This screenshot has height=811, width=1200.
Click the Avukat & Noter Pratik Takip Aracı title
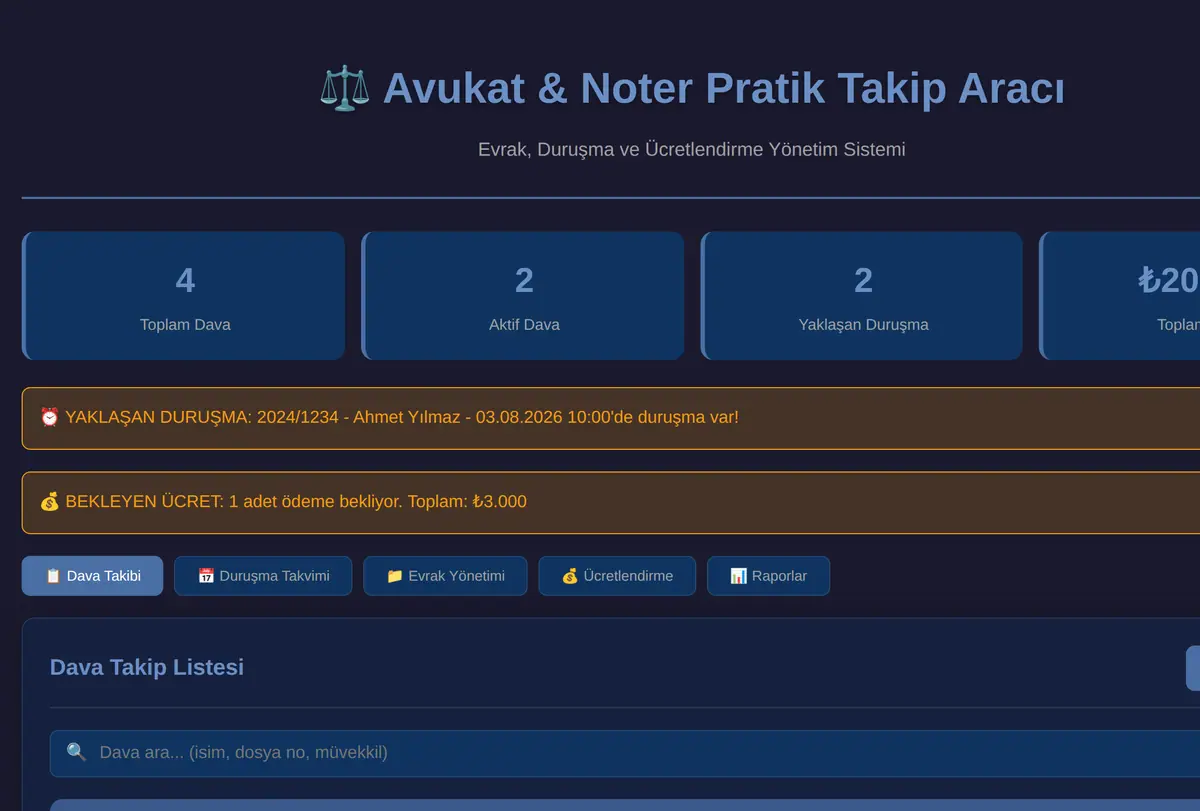(724, 88)
